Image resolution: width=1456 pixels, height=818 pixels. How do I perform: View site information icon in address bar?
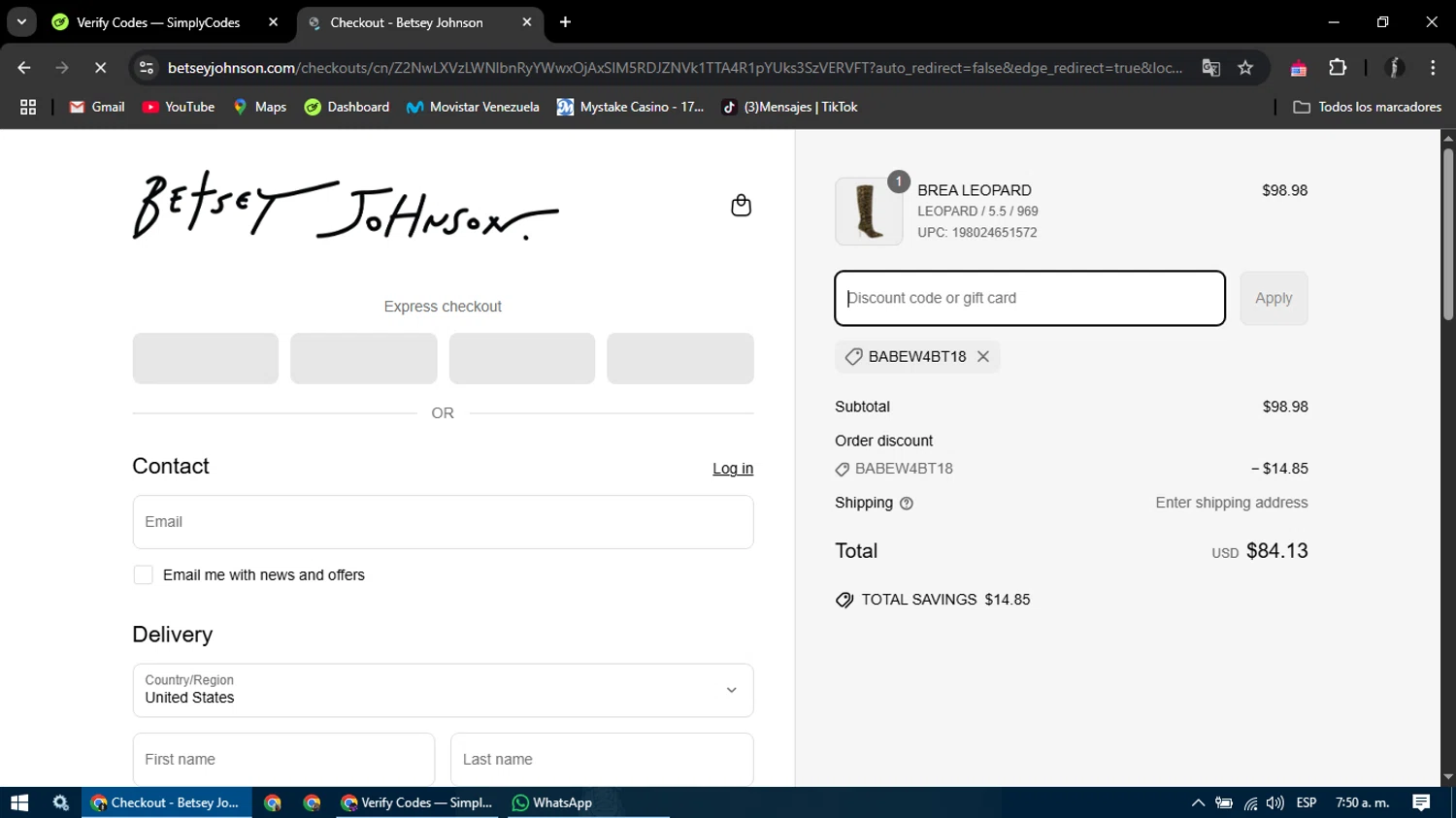click(x=147, y=68)
